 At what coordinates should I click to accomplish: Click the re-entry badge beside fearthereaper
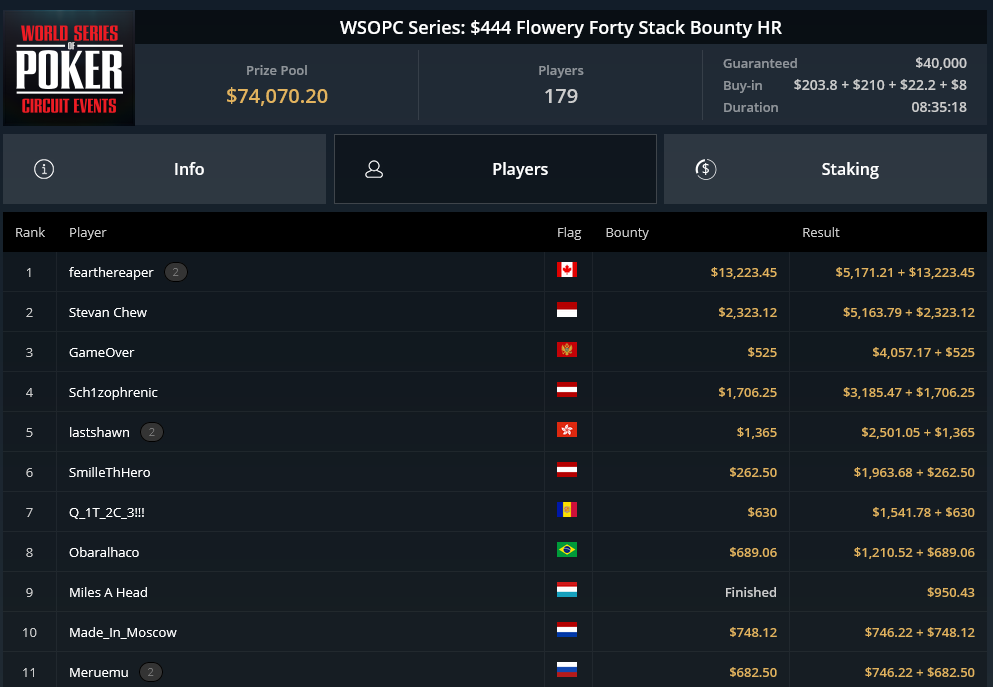tap(175, 272)
